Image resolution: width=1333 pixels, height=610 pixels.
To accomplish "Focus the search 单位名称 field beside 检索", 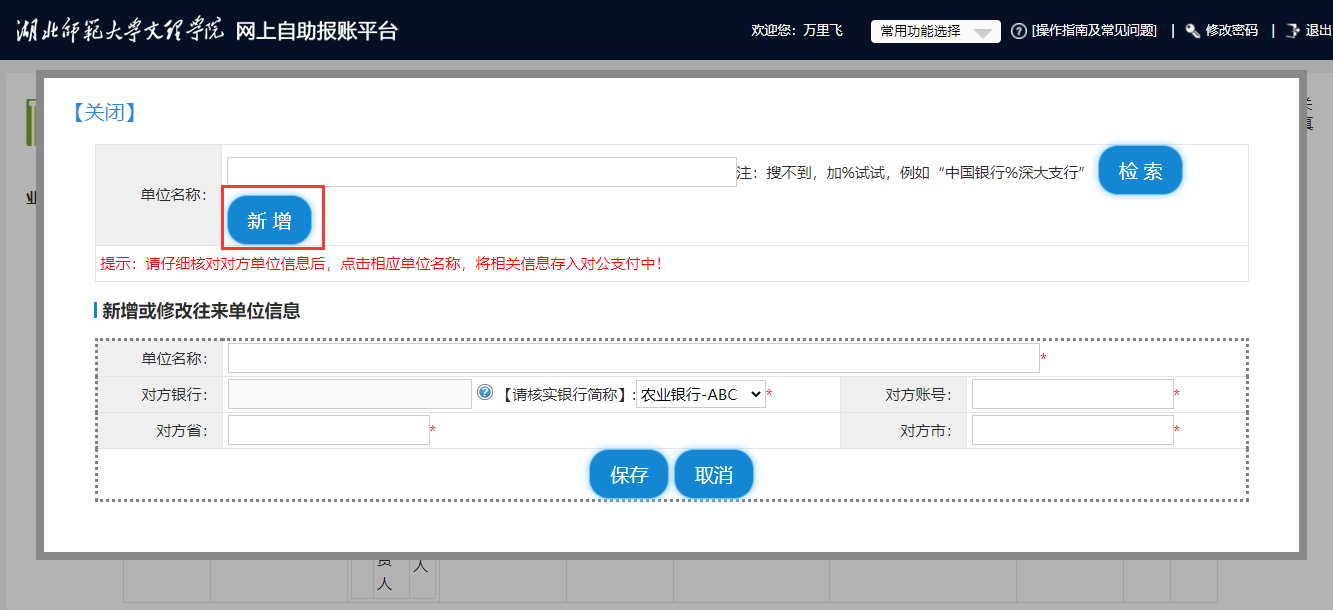I will pyautogui.click(x=481, y=172).
